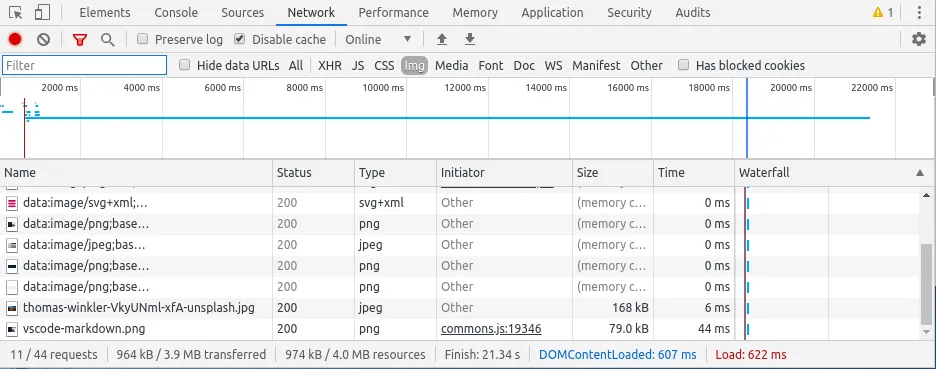Filter requests by All types
The width and height of the screenshot is (936, 369).
(295, 66)
